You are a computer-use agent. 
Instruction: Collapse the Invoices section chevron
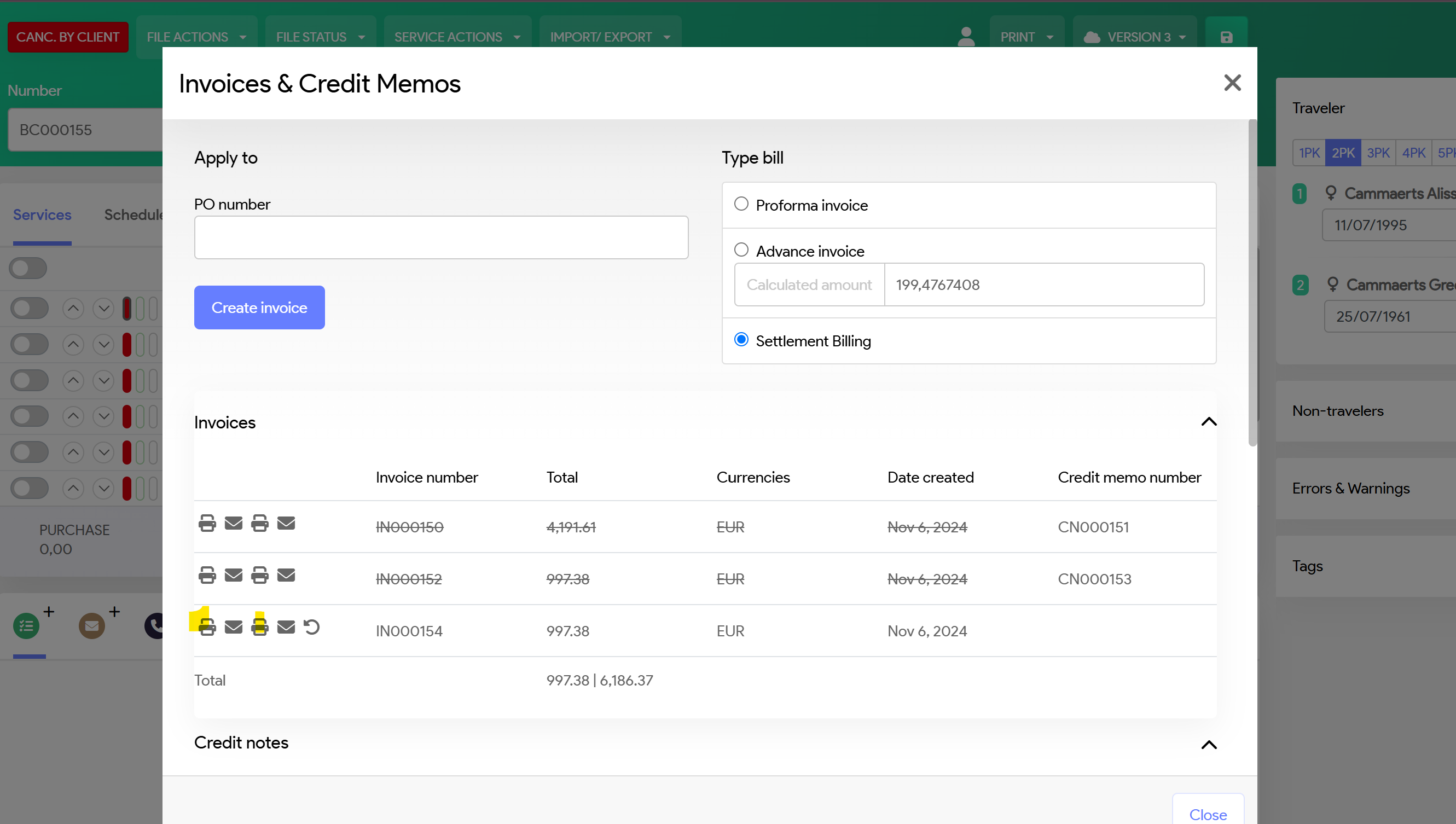point(1209,422)
